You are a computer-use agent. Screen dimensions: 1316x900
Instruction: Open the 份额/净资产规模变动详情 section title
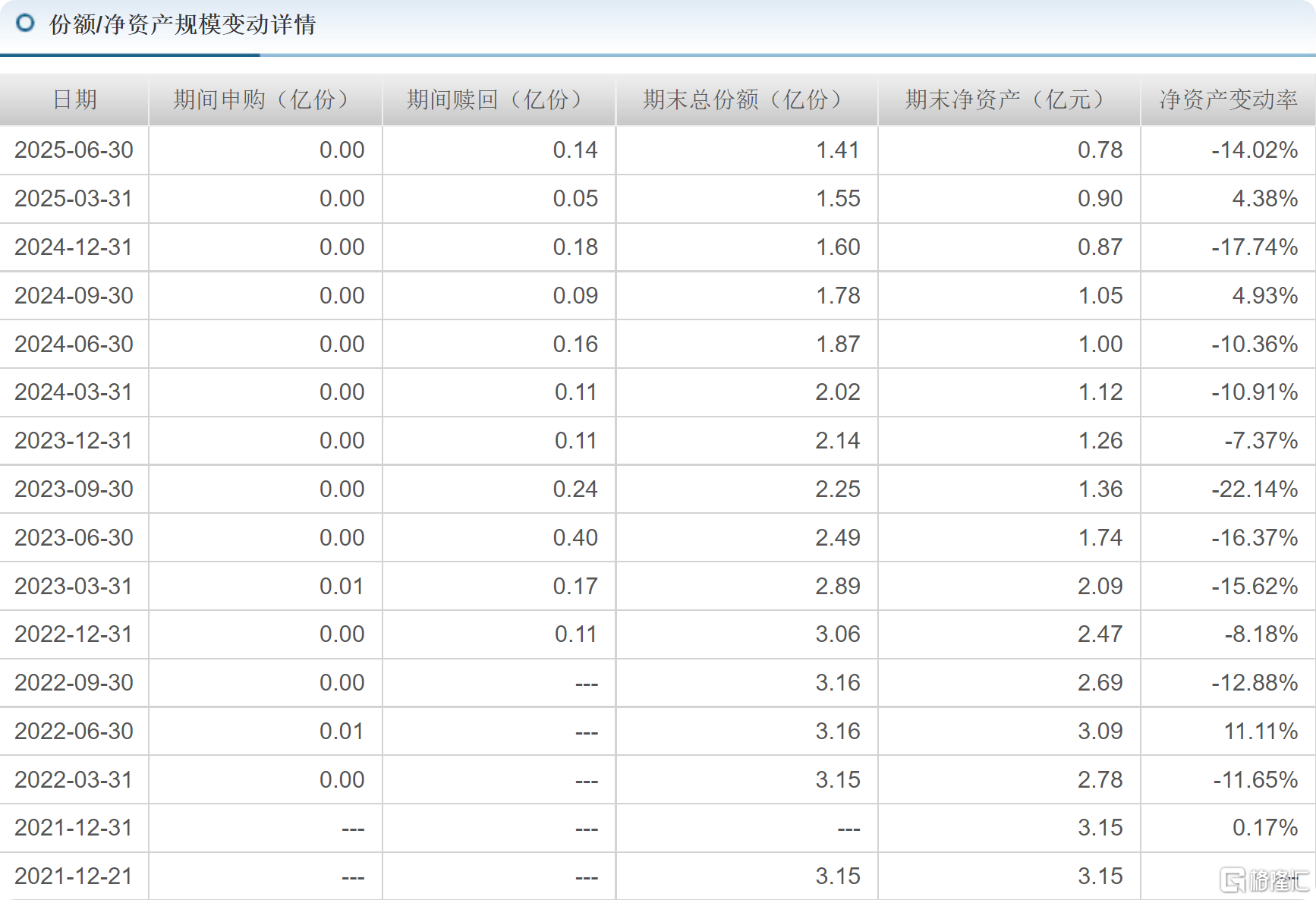click(182, 24)
